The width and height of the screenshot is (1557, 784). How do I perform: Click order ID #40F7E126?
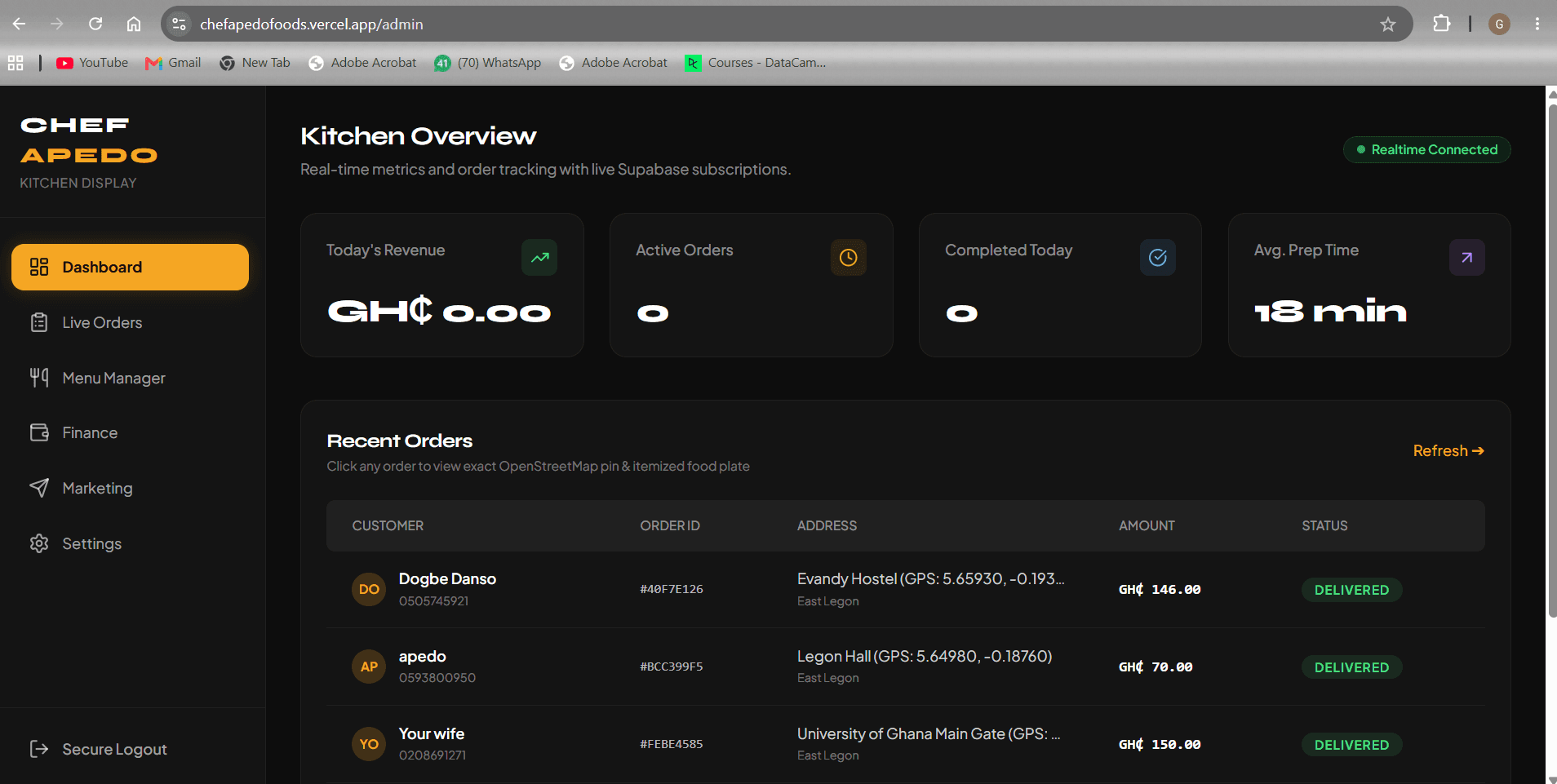click(671, 589)
